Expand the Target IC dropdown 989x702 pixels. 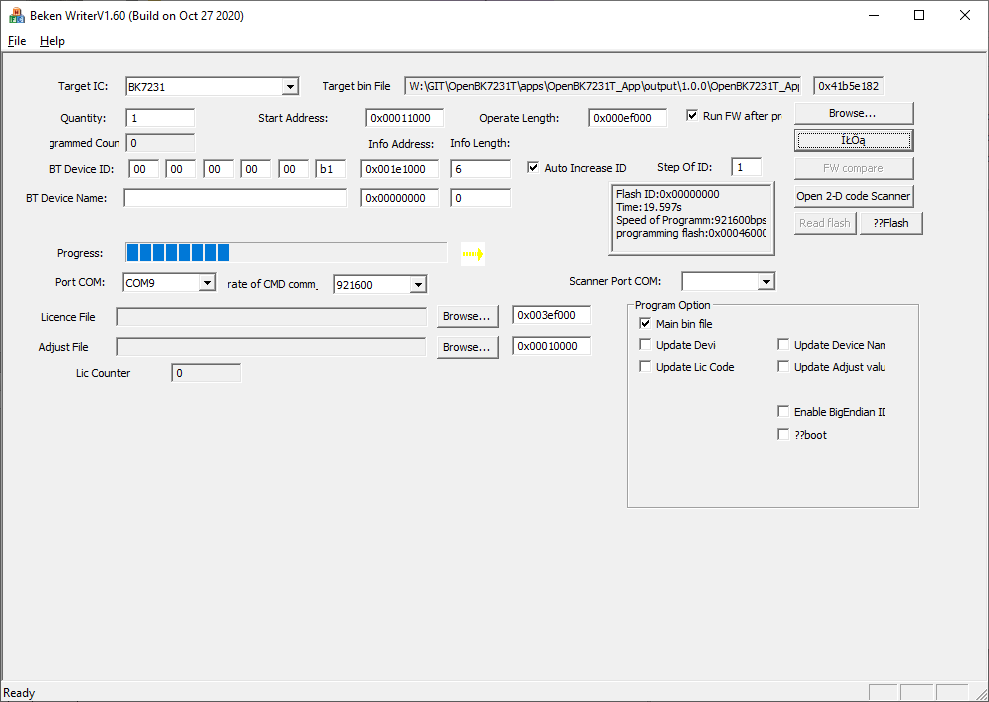[290, 86]
